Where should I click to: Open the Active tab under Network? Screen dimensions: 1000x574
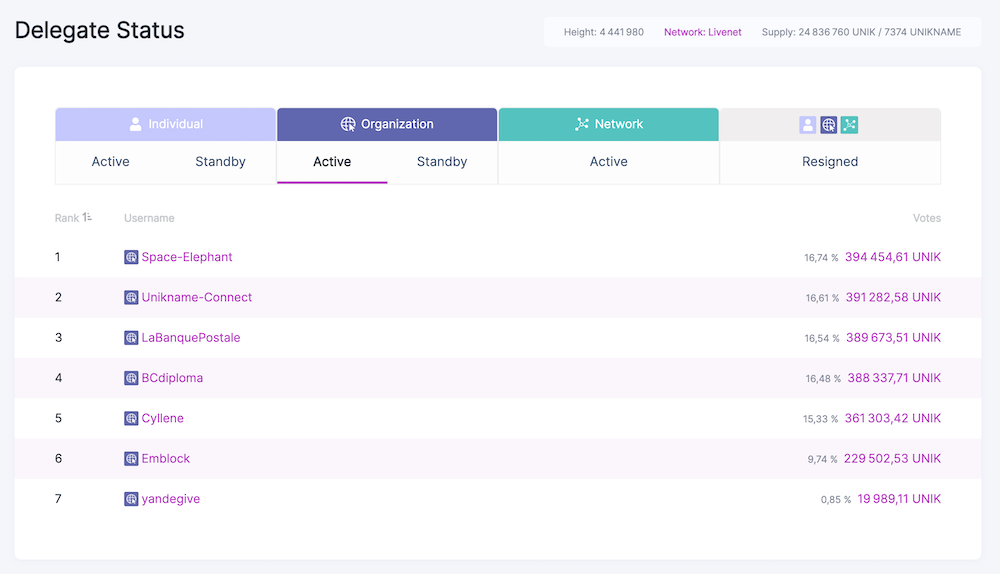(608, 162)
